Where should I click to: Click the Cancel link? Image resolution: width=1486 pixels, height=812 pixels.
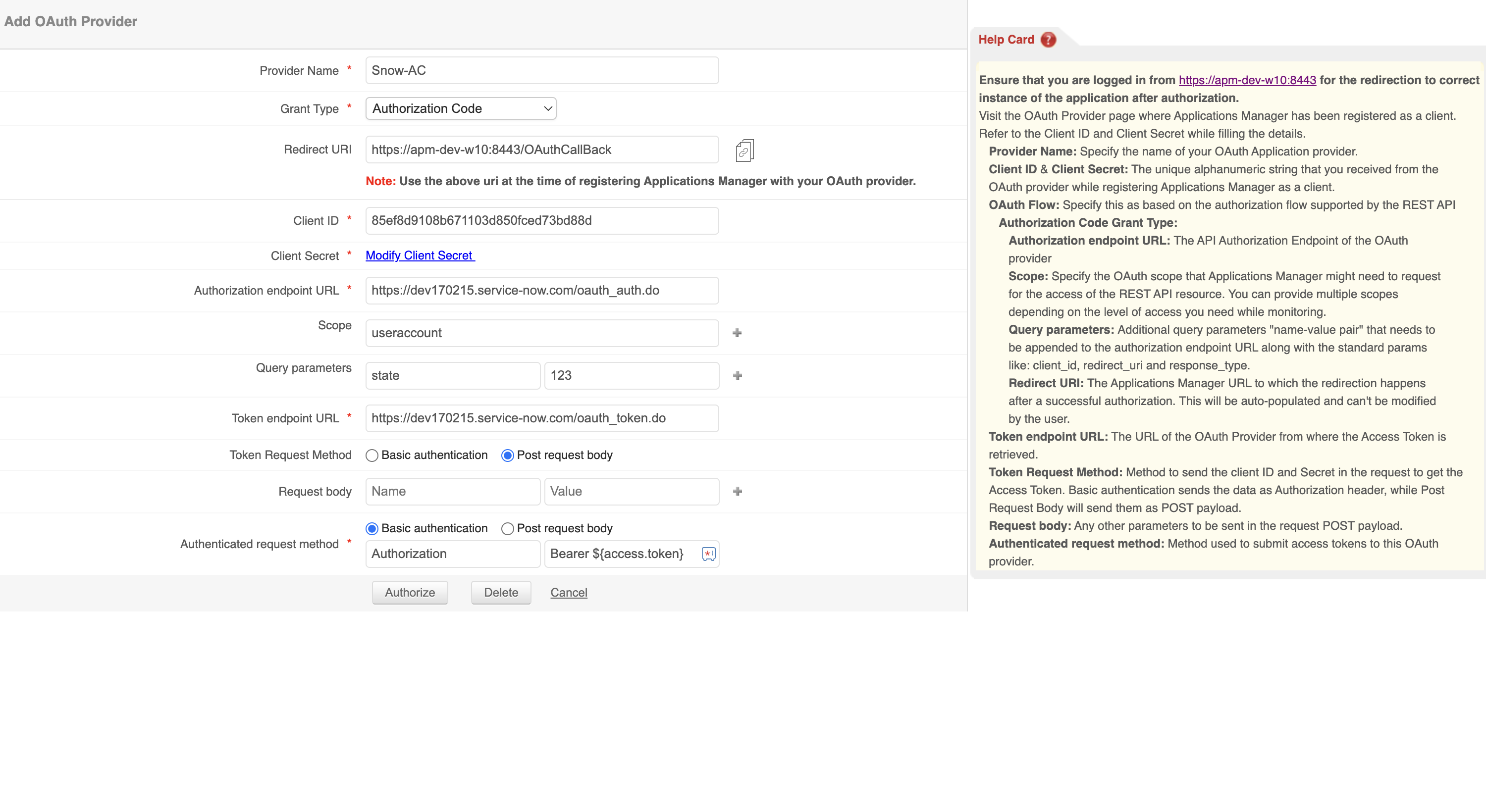click(568, 592)
